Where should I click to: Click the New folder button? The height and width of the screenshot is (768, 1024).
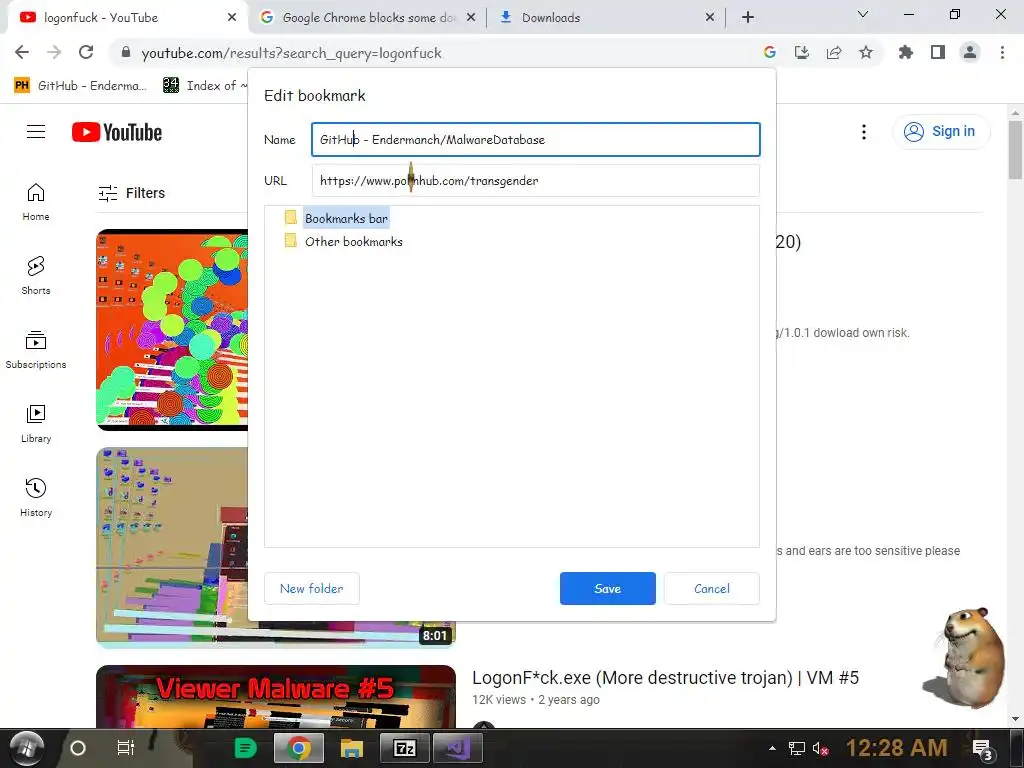[312, 588]
